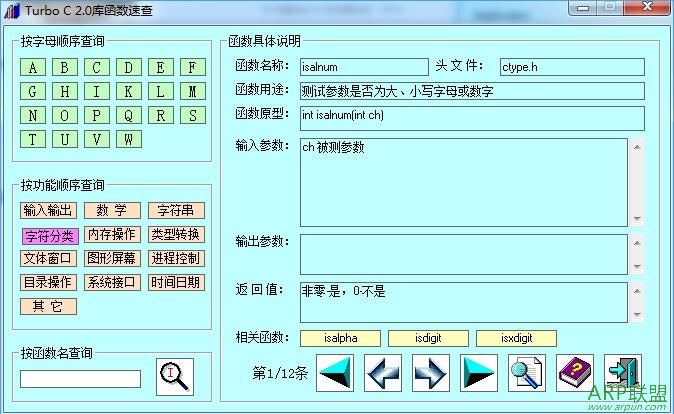Select highlighted 字符分类 category
674x414 pixels.
50,236
